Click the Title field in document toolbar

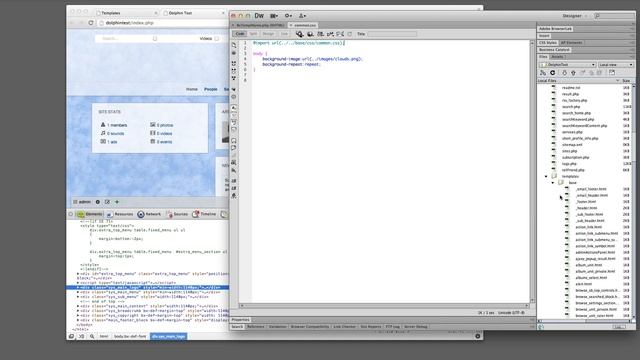point(392,34)
